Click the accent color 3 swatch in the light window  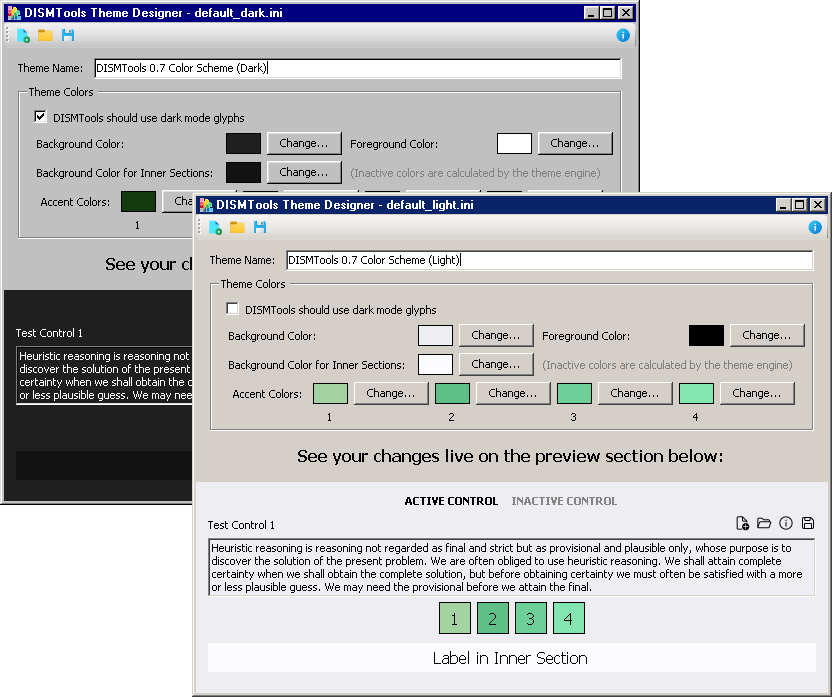pyautogui.click(x=575, y=394)
